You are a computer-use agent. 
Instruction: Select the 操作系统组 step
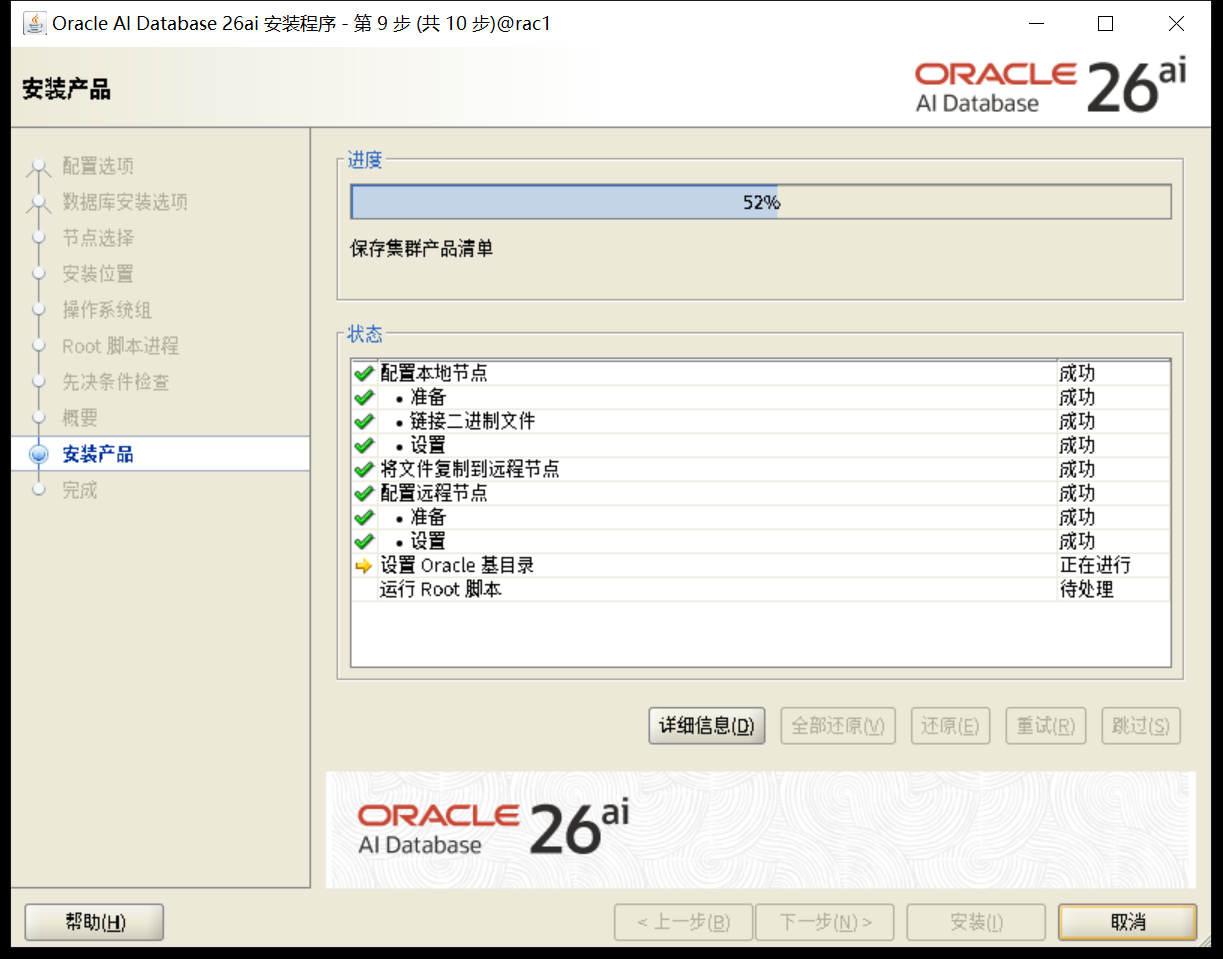tap(107, 310)
